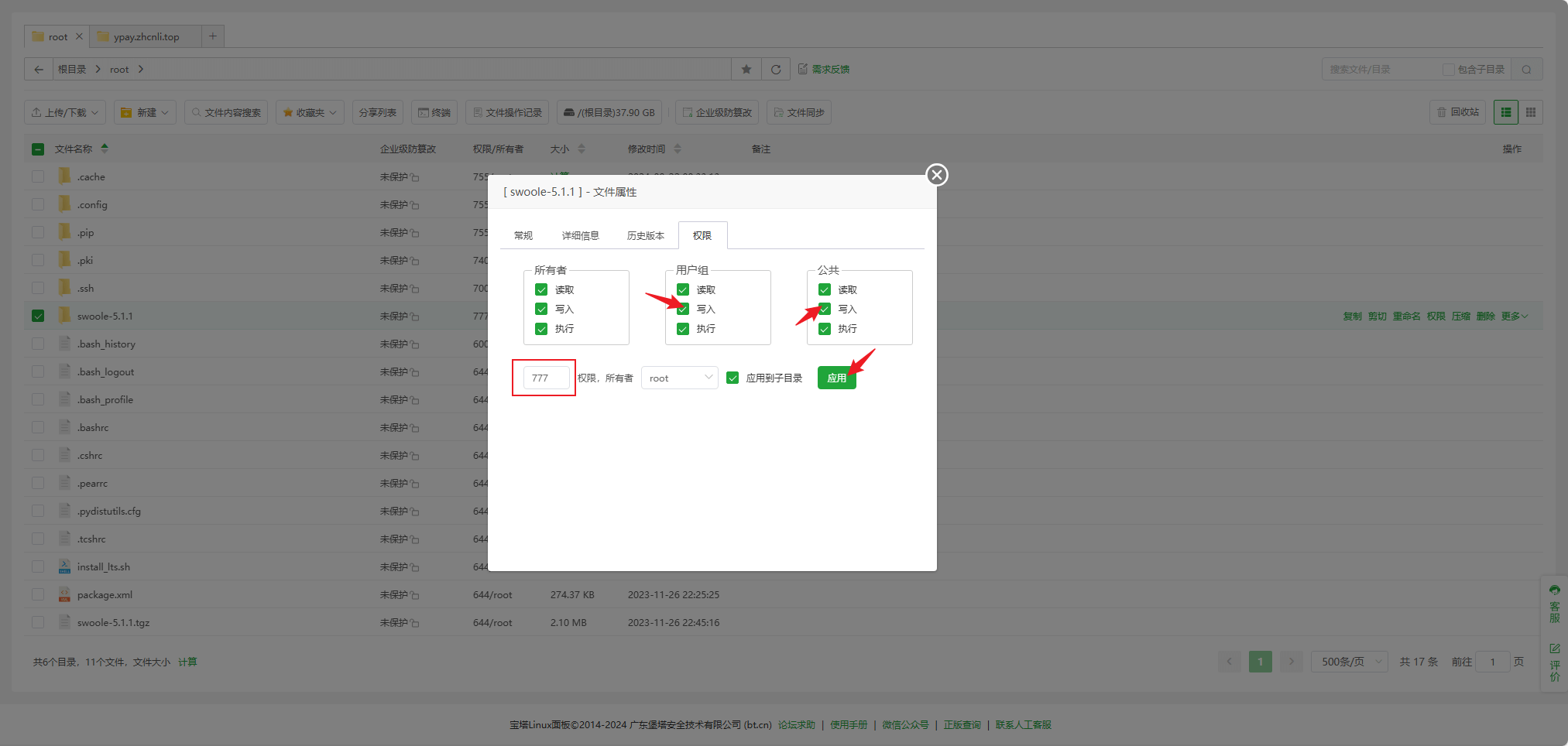Image resolution: width=1568 pixels, height=746 pixels.
Task: Toggle group 执行 execute checkbox
Action: pyautogui.click(x=683, y=329)
